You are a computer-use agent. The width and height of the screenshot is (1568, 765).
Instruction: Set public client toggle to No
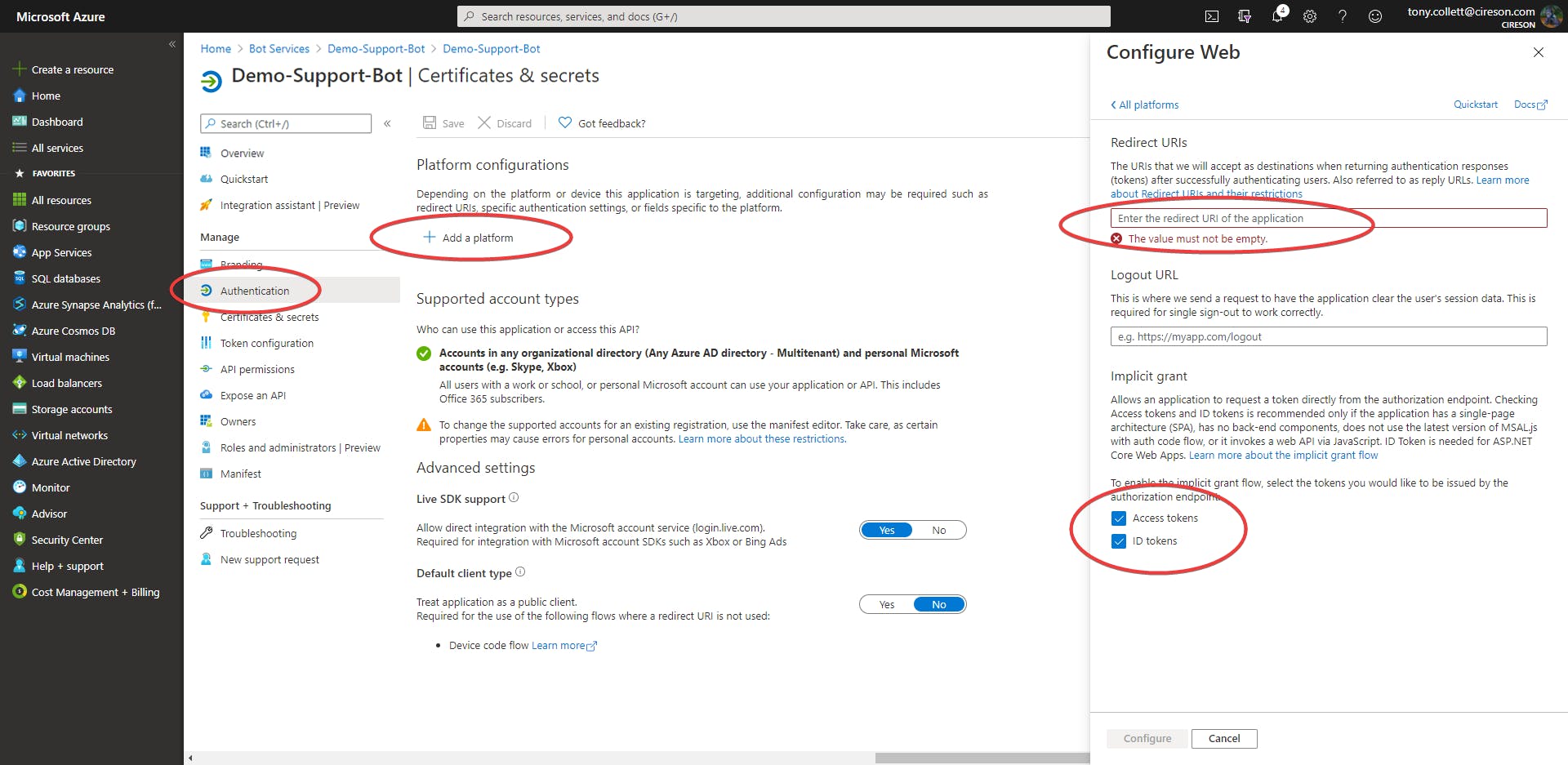[x=939, y=605]
